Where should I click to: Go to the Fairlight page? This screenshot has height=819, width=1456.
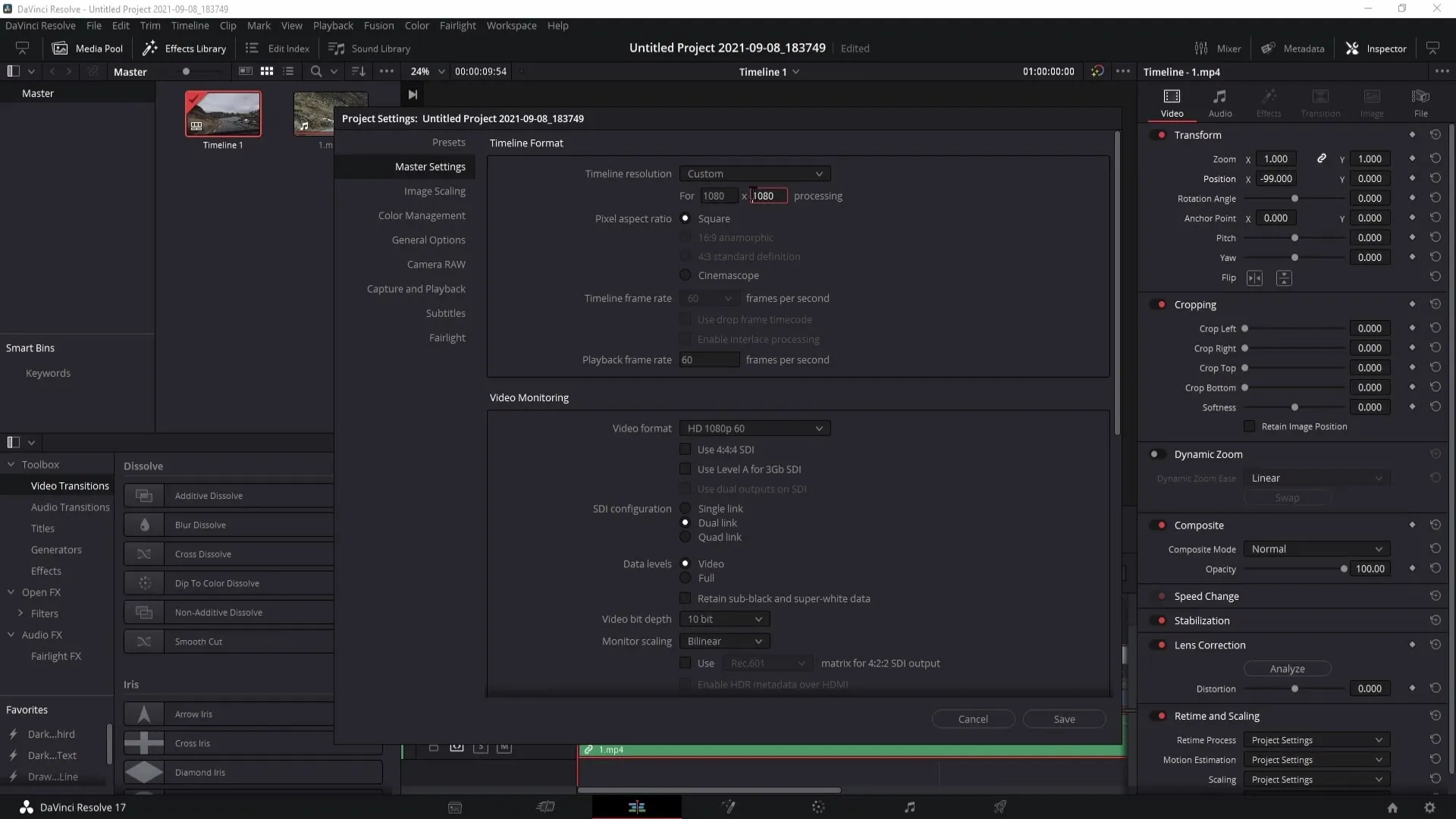909,808
